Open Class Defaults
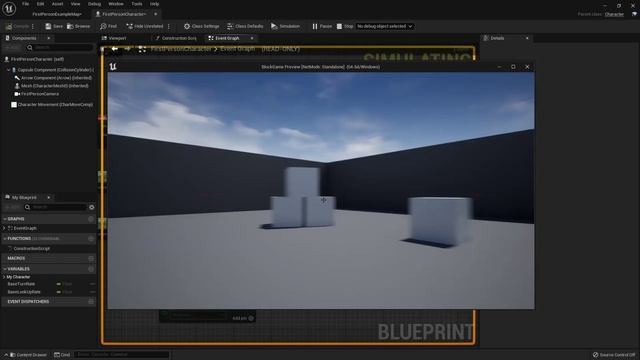Screen dimensions: 640x360 tap(245, 26)
